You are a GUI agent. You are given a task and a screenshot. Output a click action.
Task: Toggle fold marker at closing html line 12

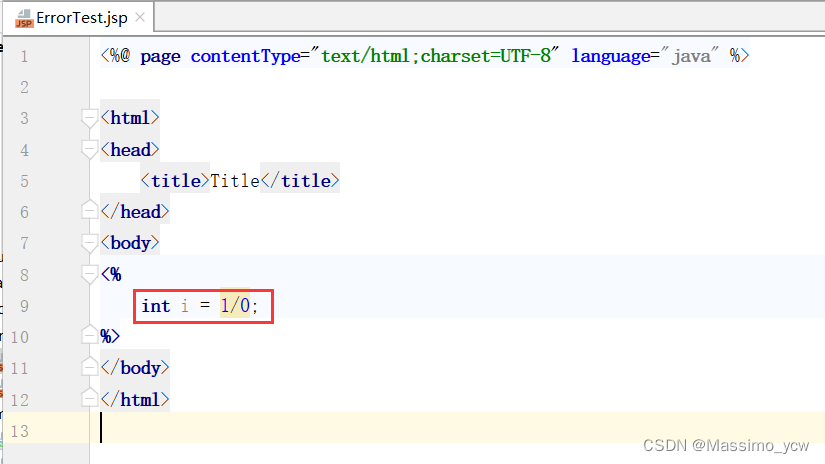tap(89, 398)
